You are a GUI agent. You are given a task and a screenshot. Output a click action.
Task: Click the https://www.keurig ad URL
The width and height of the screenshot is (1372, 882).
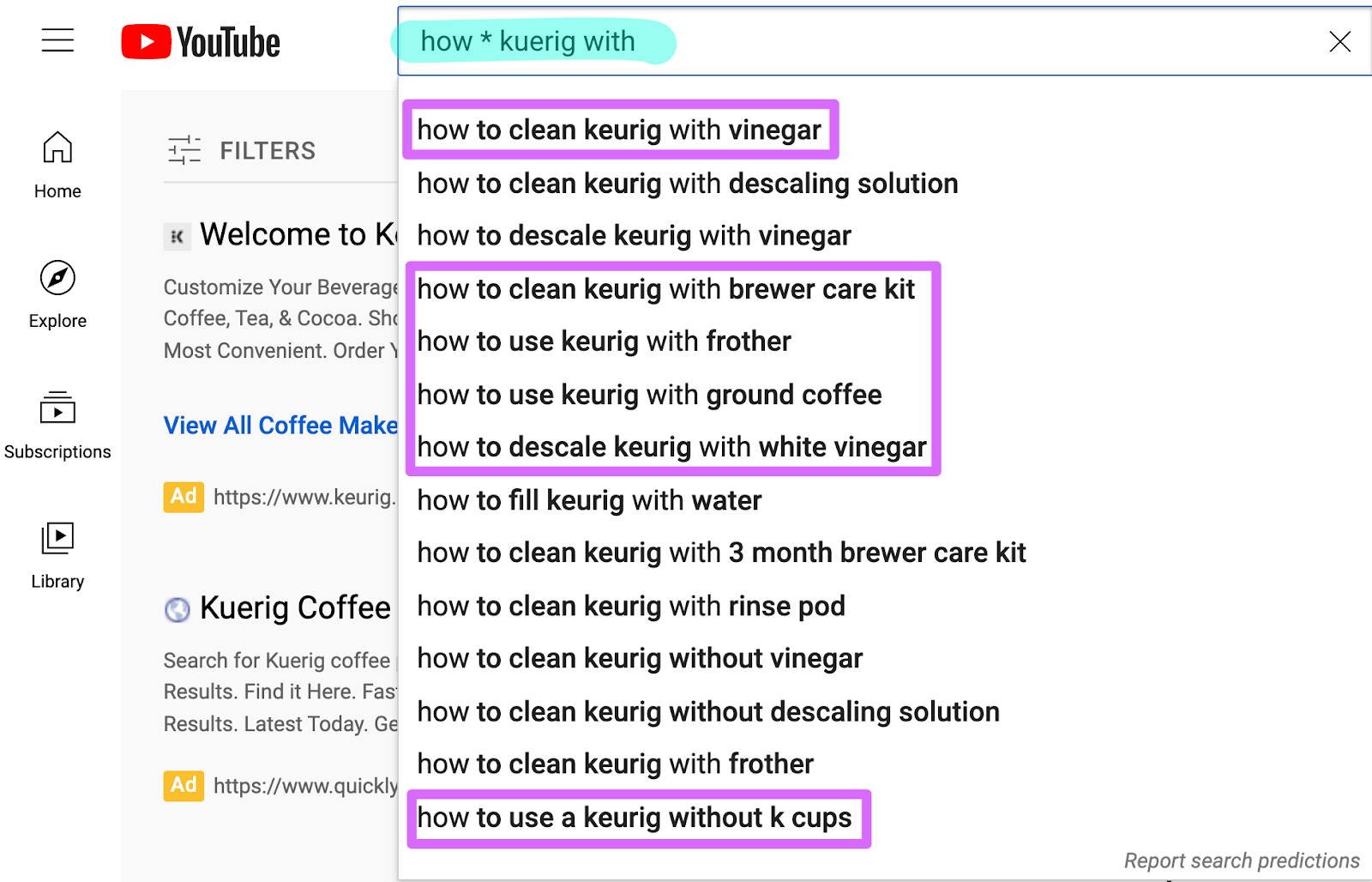click(x=304, y=497)
